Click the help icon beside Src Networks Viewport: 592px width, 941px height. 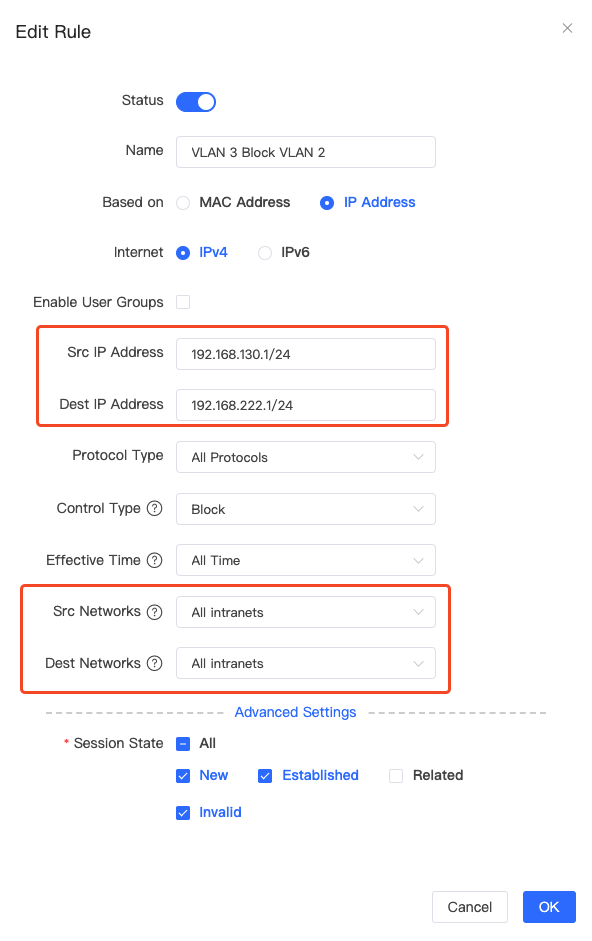(154, 612)
